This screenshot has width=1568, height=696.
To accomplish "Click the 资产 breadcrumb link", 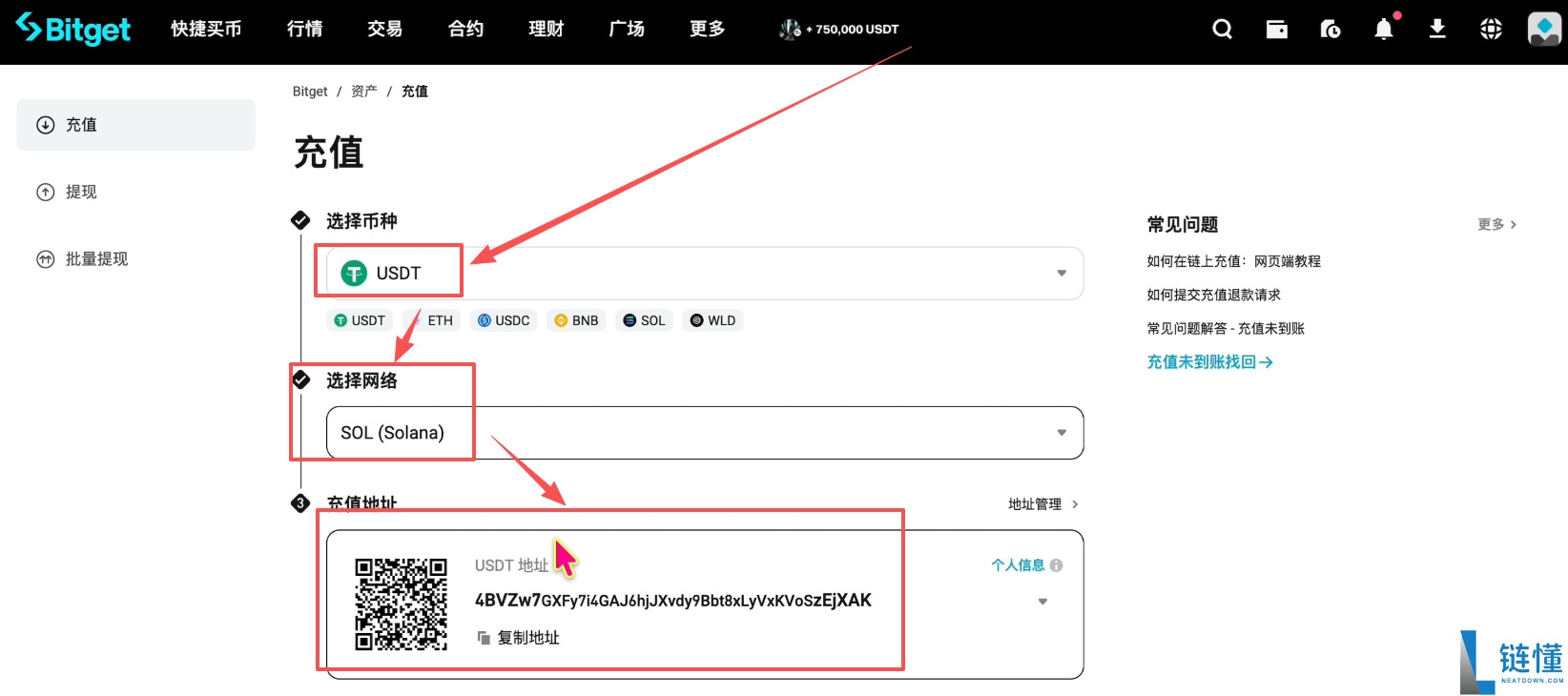I will tap(363, 92).
